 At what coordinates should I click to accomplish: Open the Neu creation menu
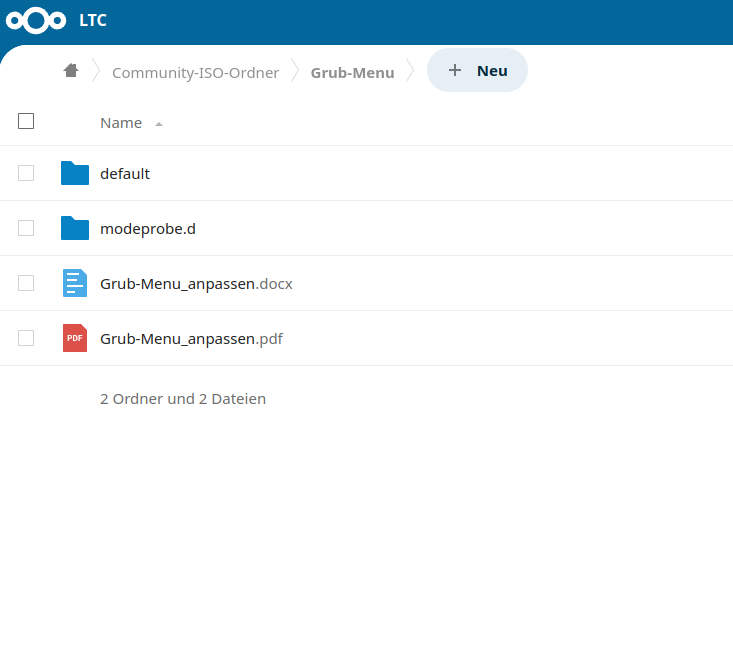478,71
